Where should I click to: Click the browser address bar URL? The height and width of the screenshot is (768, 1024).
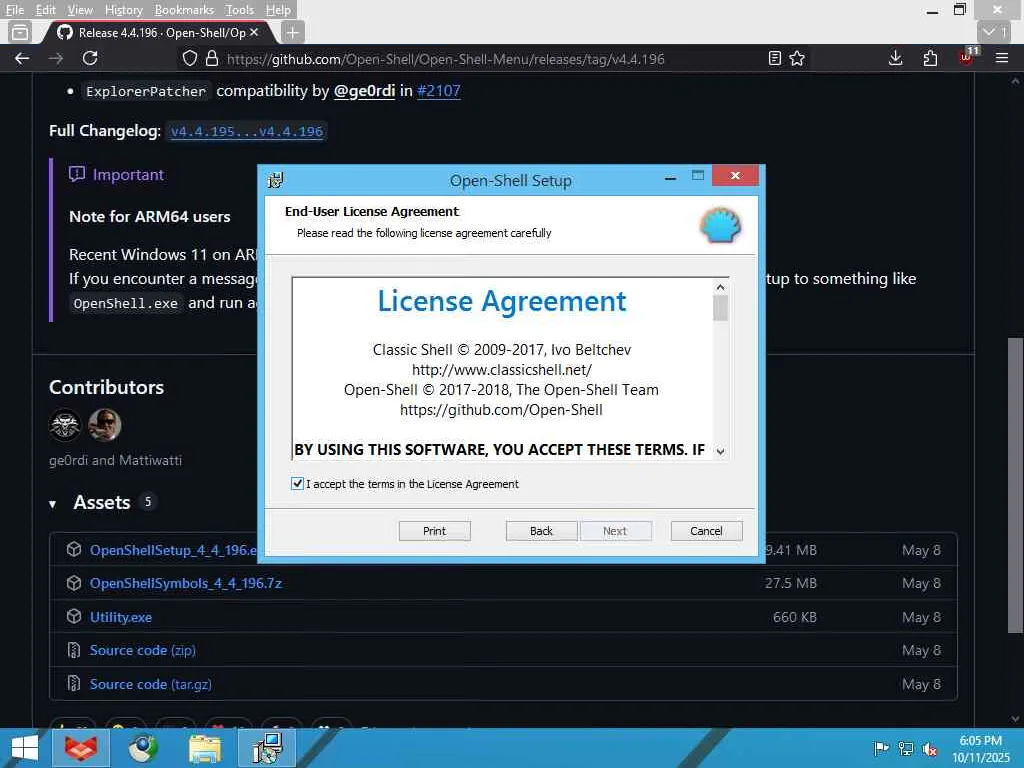click(x=445, y=59)
